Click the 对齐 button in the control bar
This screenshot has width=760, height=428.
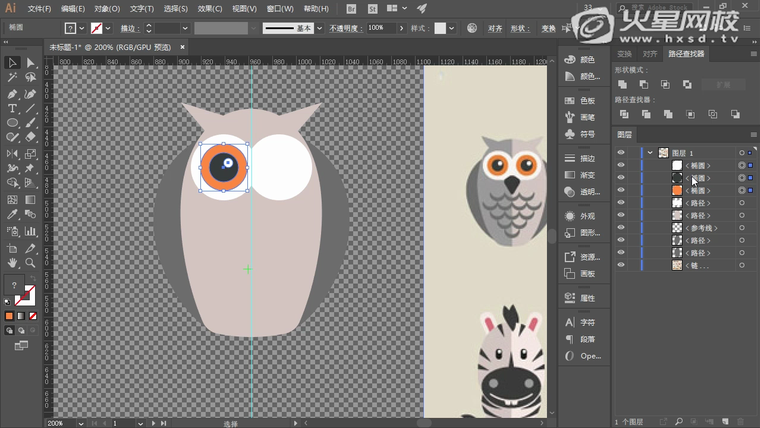coord(495,28)
